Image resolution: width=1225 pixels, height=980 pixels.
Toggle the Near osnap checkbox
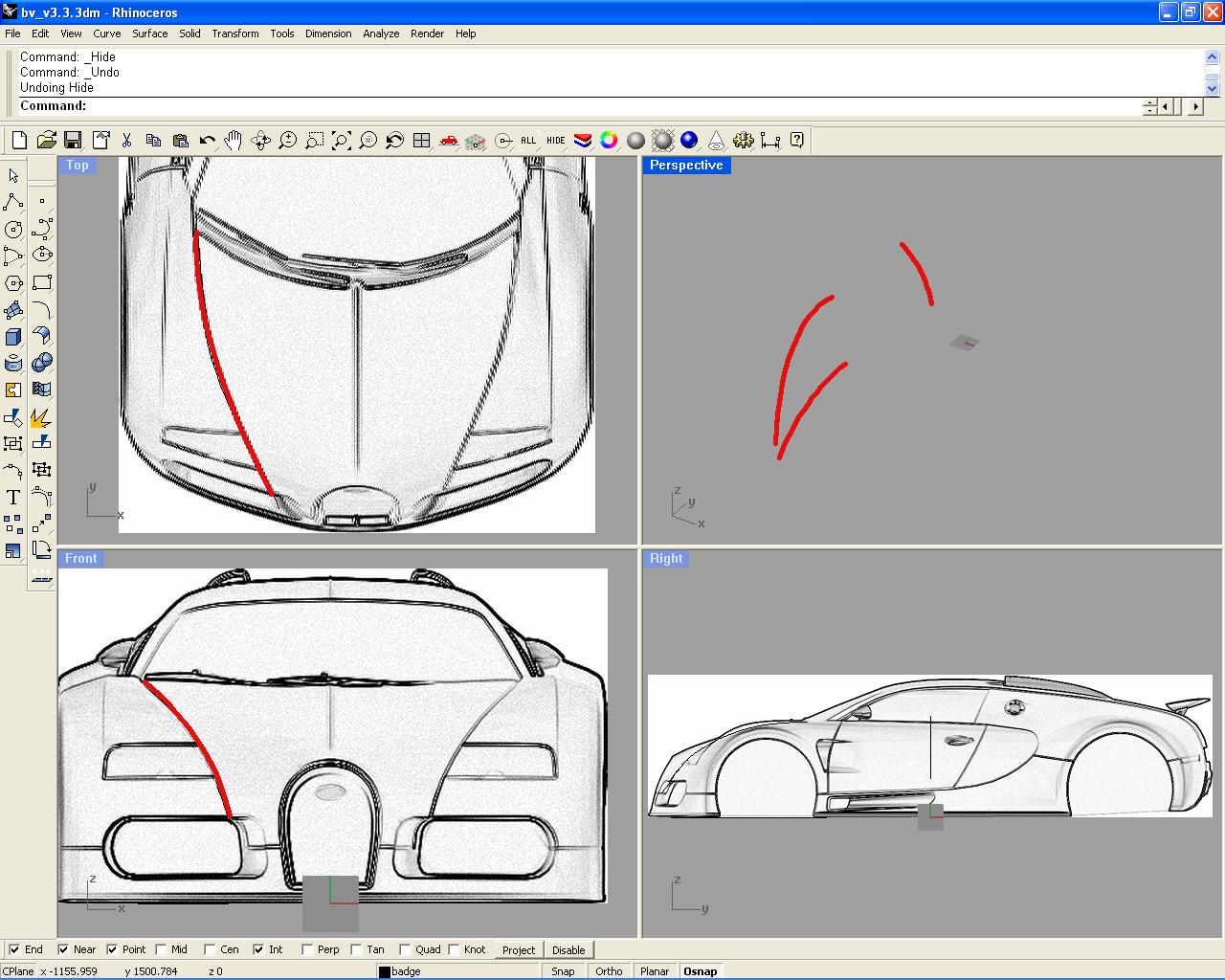coord(63,949)
